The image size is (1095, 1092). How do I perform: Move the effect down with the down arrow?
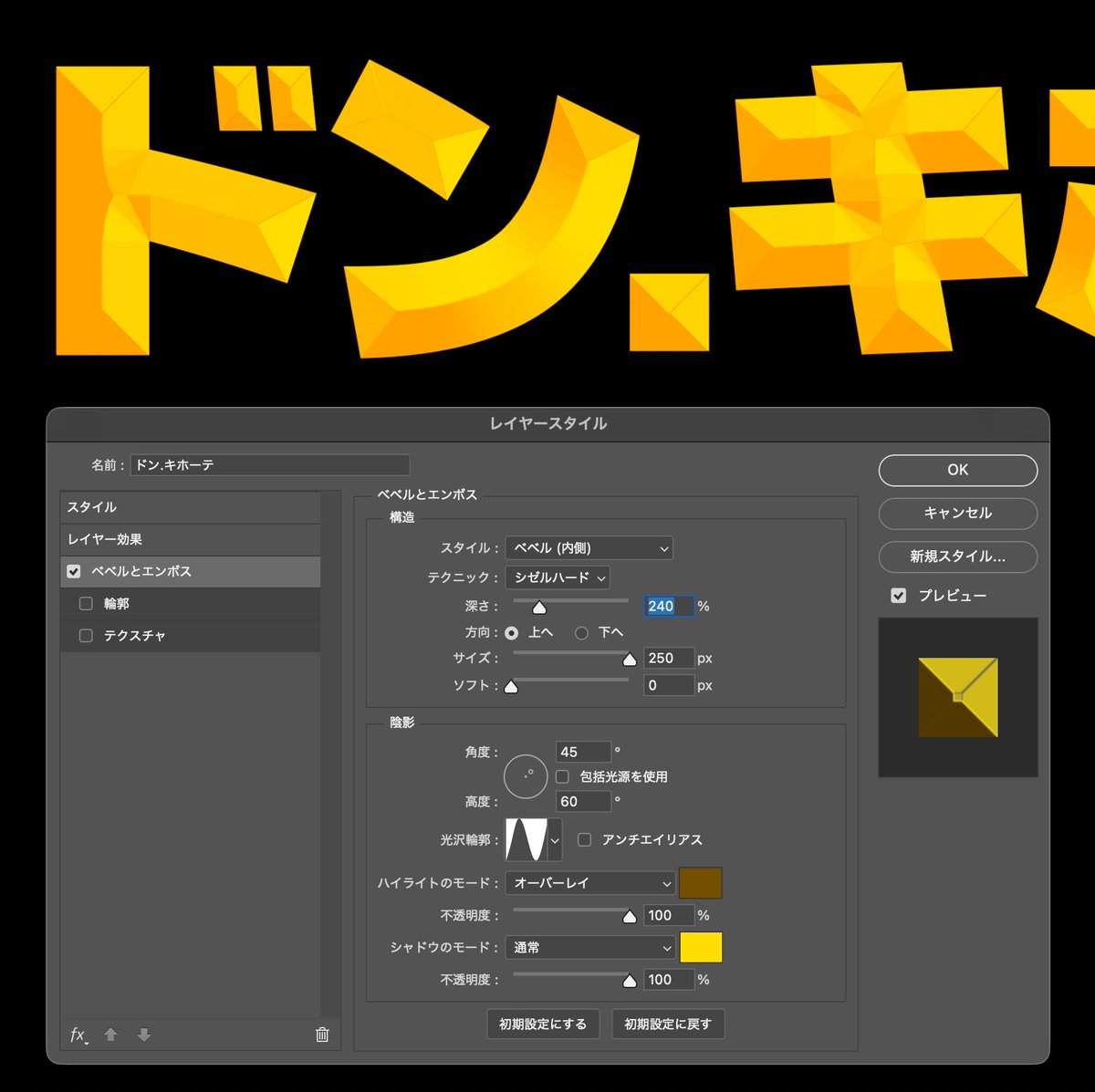pos(144,1035)
